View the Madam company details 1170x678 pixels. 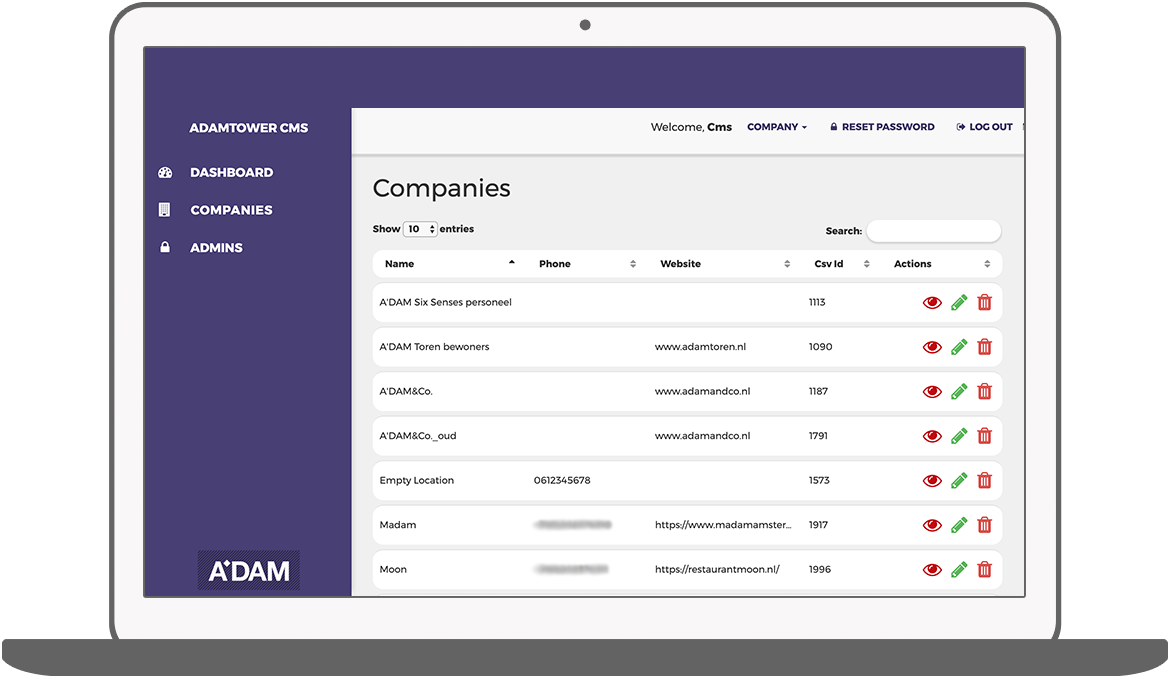click(x=932, y=526)
